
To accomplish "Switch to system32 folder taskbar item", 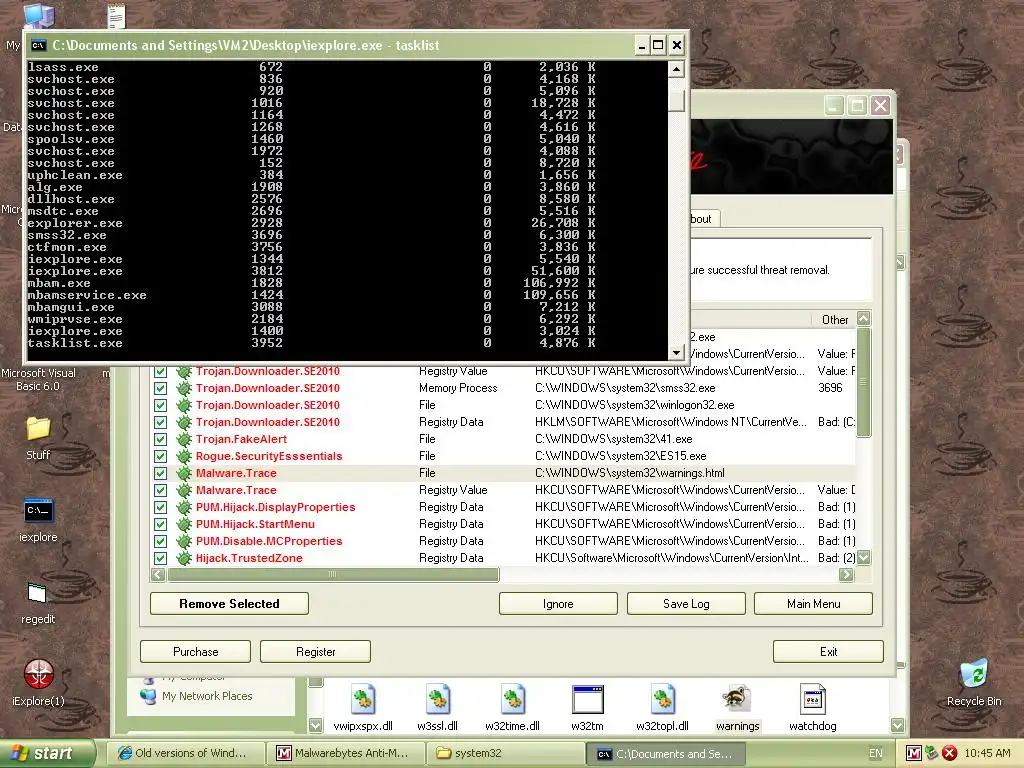I will tap(506, 753).
